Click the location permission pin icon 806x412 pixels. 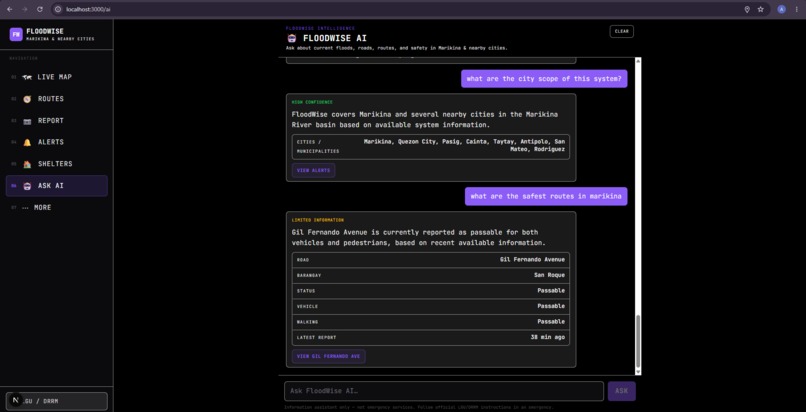(x=747, y=9)
